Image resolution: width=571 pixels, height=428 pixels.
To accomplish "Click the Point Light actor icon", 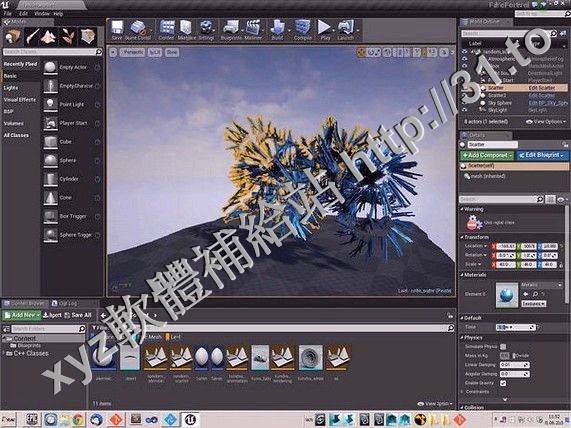I will click(50, 105).
